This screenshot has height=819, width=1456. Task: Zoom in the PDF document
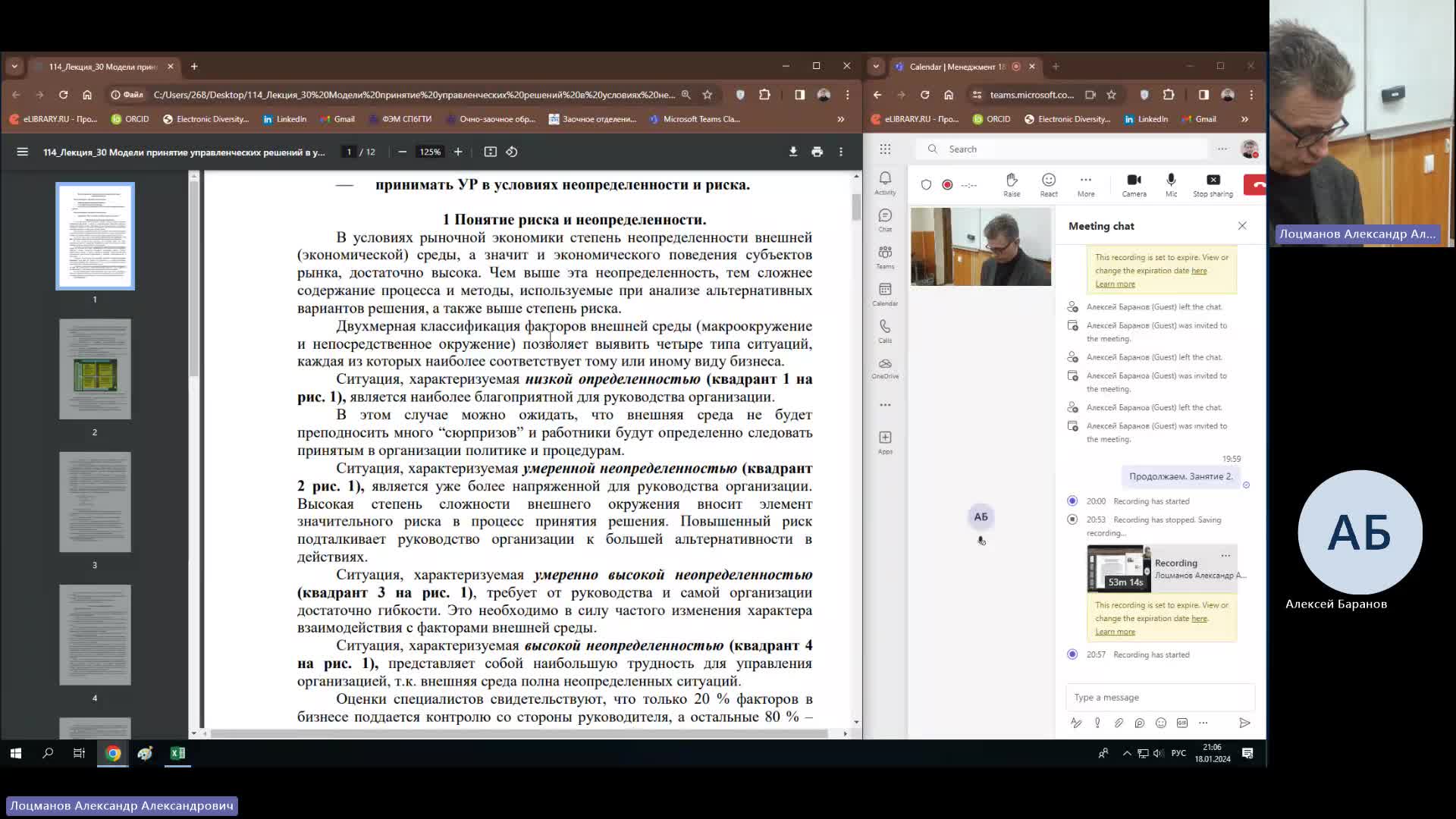click(x=458, y=152)
